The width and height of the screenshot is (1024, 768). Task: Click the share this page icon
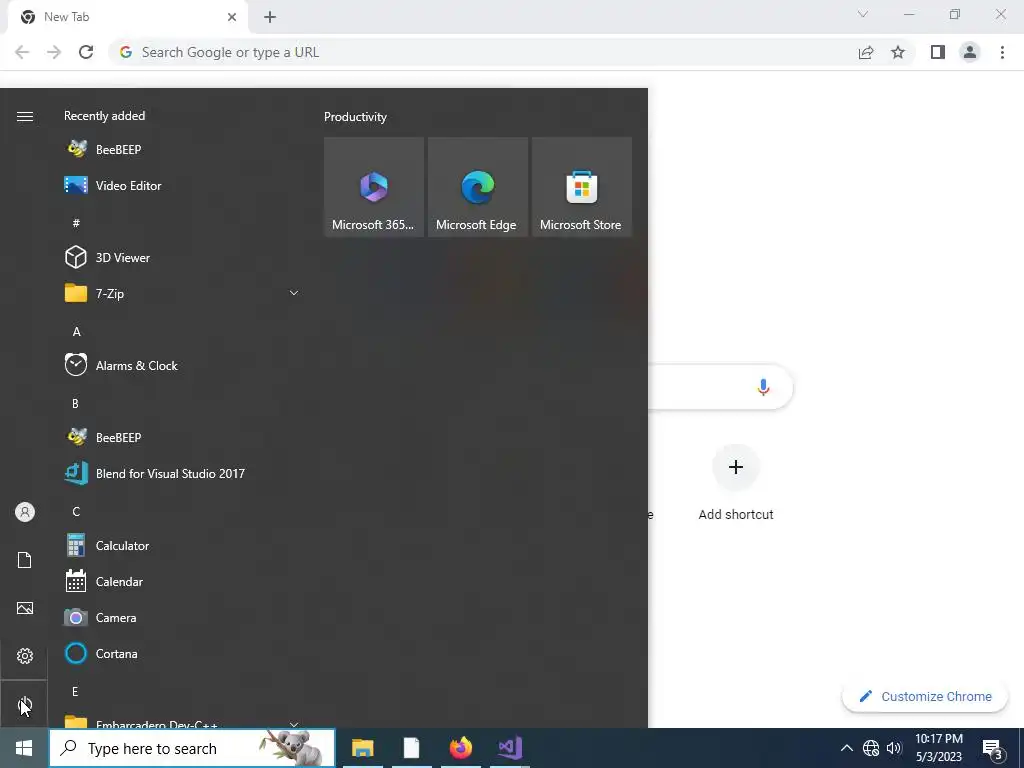pyautogui.click(x=866, y=52)
